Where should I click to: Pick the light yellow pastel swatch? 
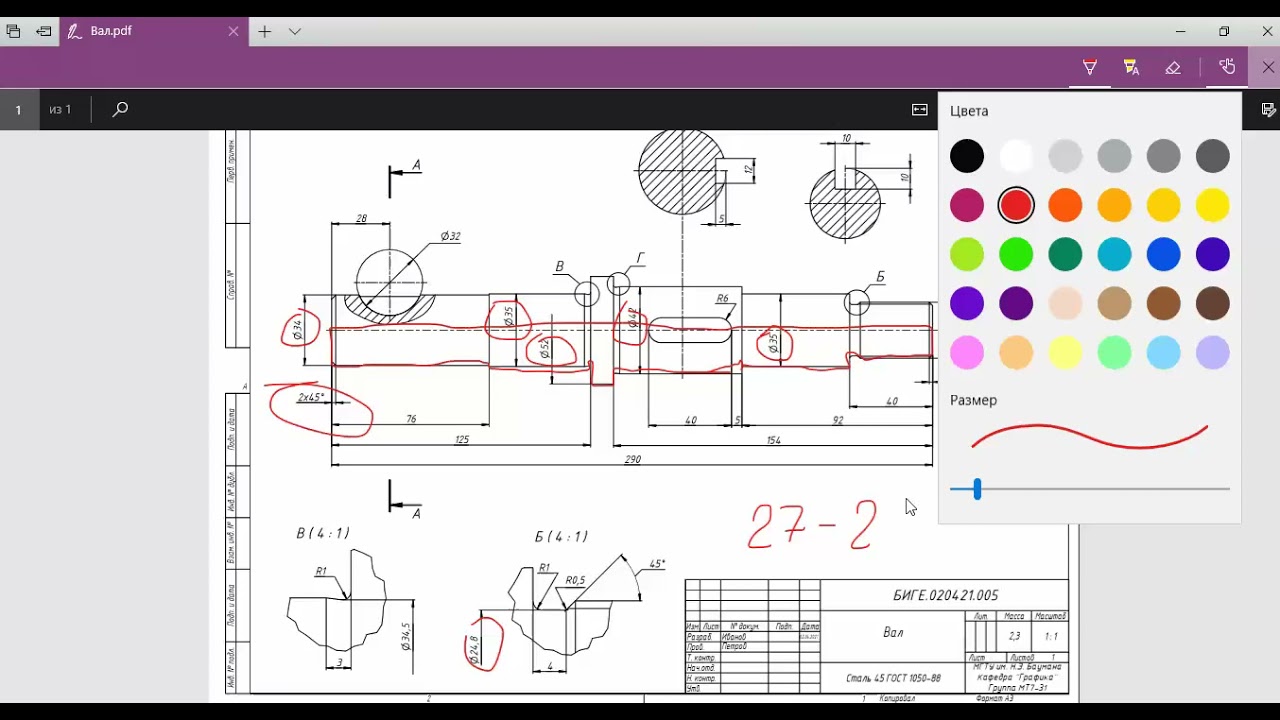(x=1065, y=352)
